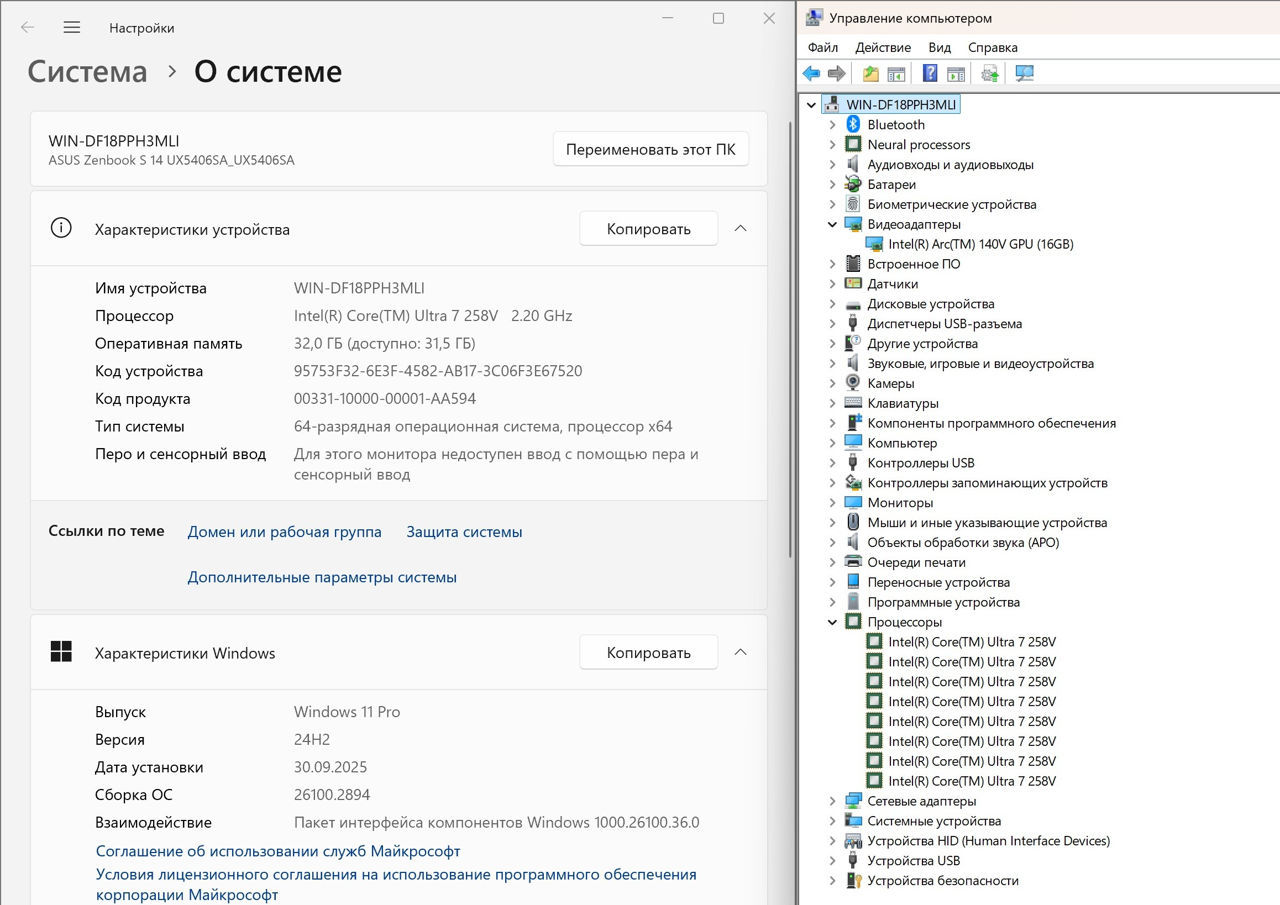Expand the Сетевые адаптеры category
The height and width of the screenshot is (905, 1280).
coord(832,801)
